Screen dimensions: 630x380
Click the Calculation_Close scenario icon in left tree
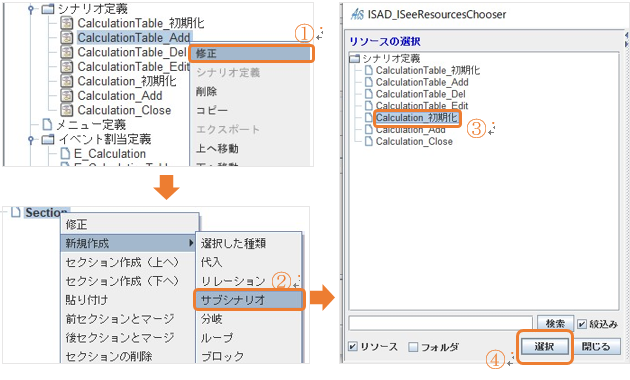point(67,110)
